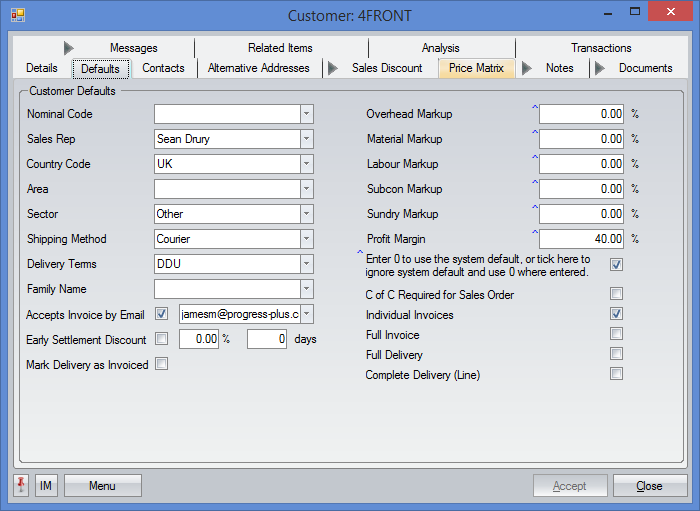Untick Accepts Invoice by Email checkbox
Screen dimensions: 700x511
pos(162,314)
